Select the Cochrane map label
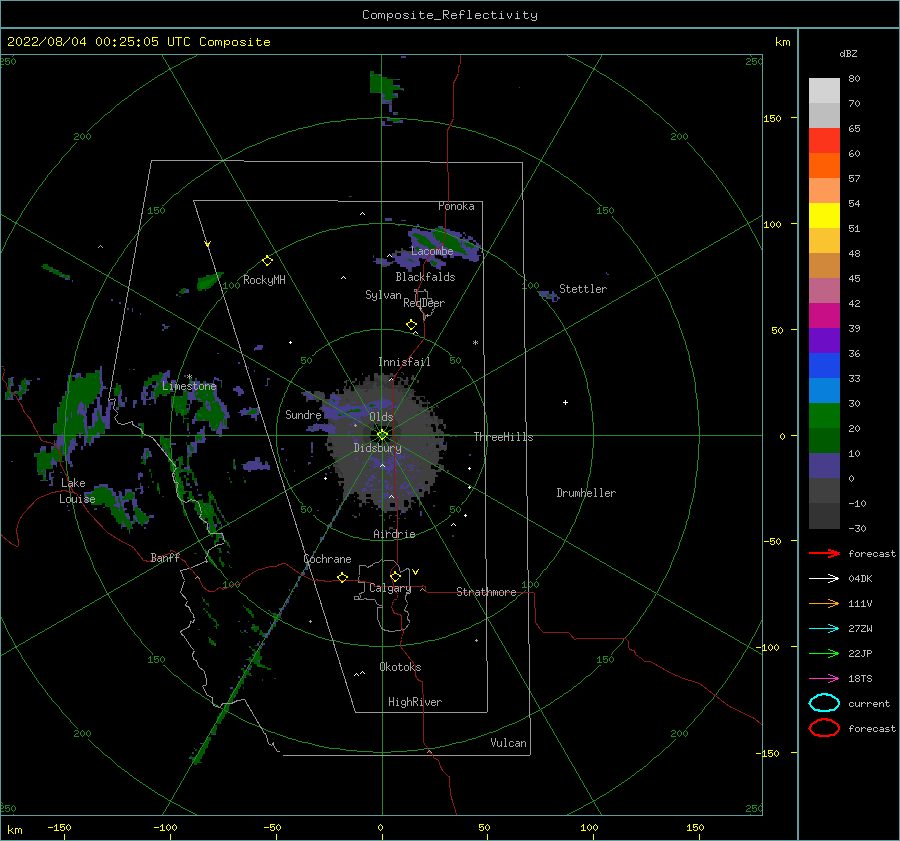Viewport: 900px width, 841px height. click(x=327, y=559)
